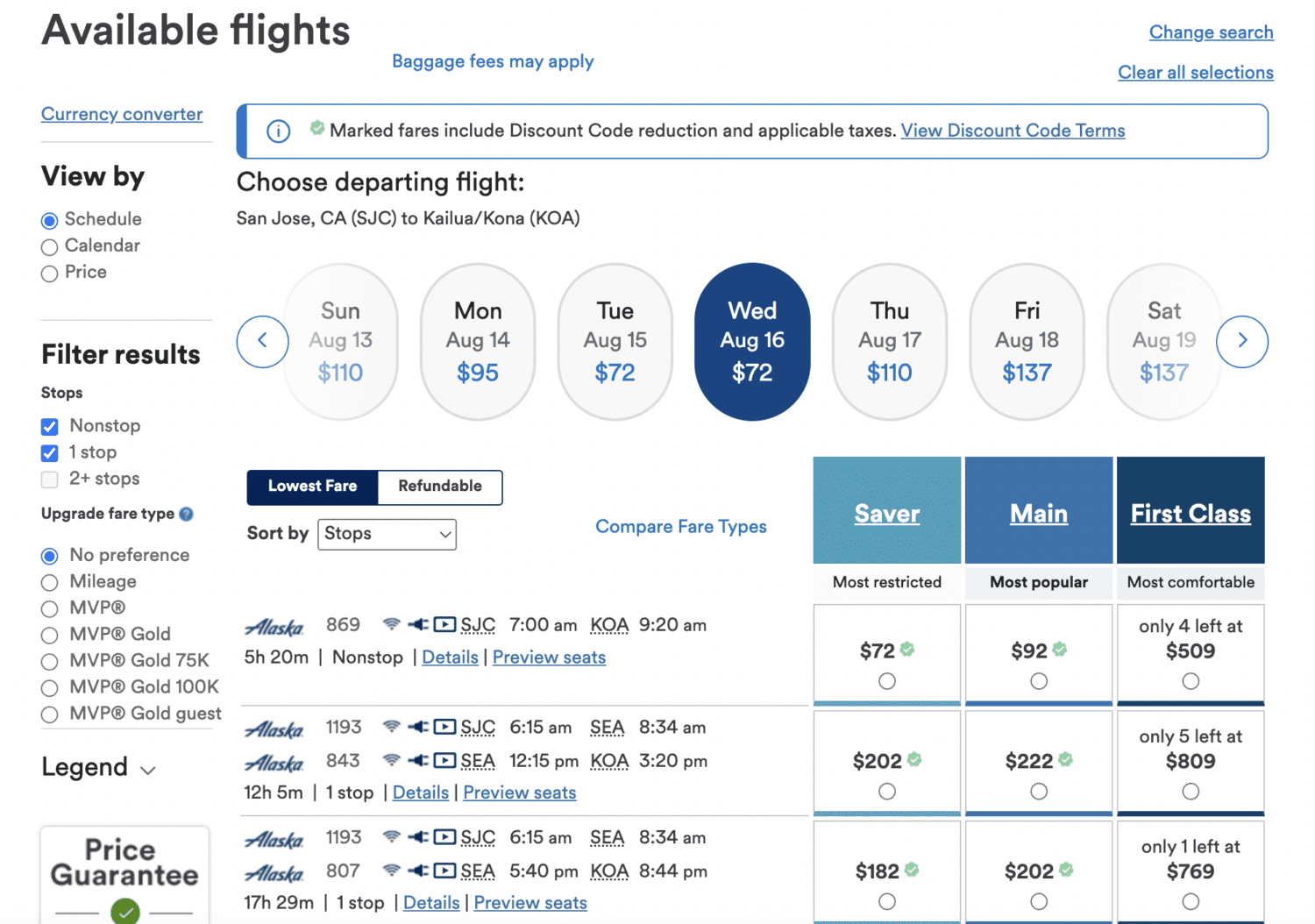Click the inflight entertainment icon on flight 1193

pos(444,727)
